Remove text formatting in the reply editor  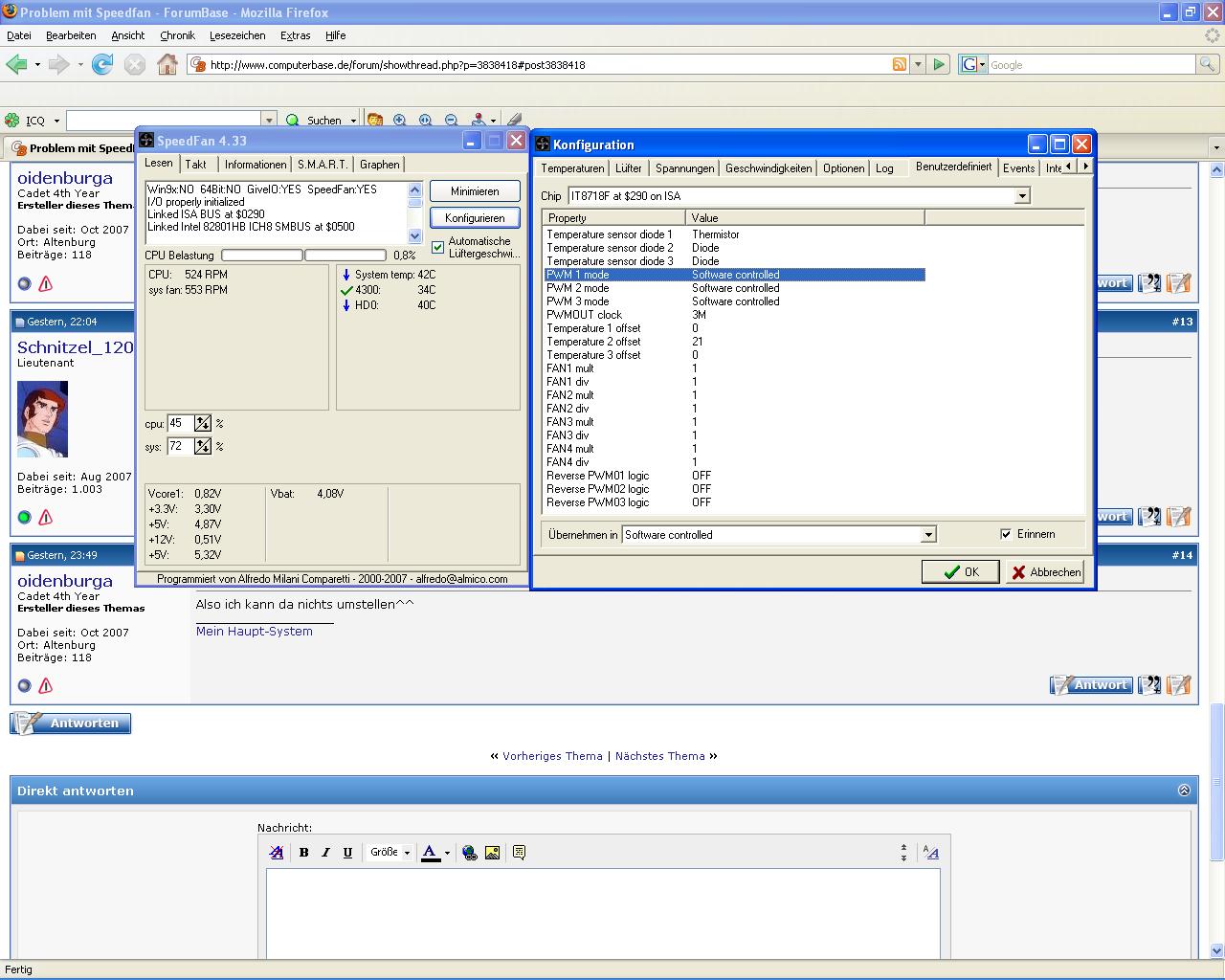pyautogui.click(x=277, y=853)
